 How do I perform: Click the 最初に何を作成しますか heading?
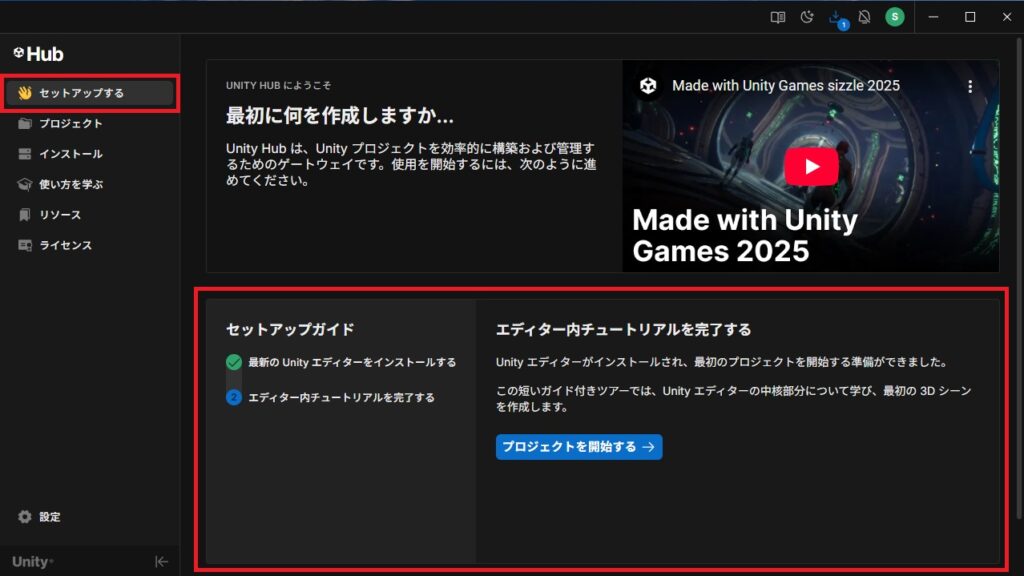pos(340,116)
